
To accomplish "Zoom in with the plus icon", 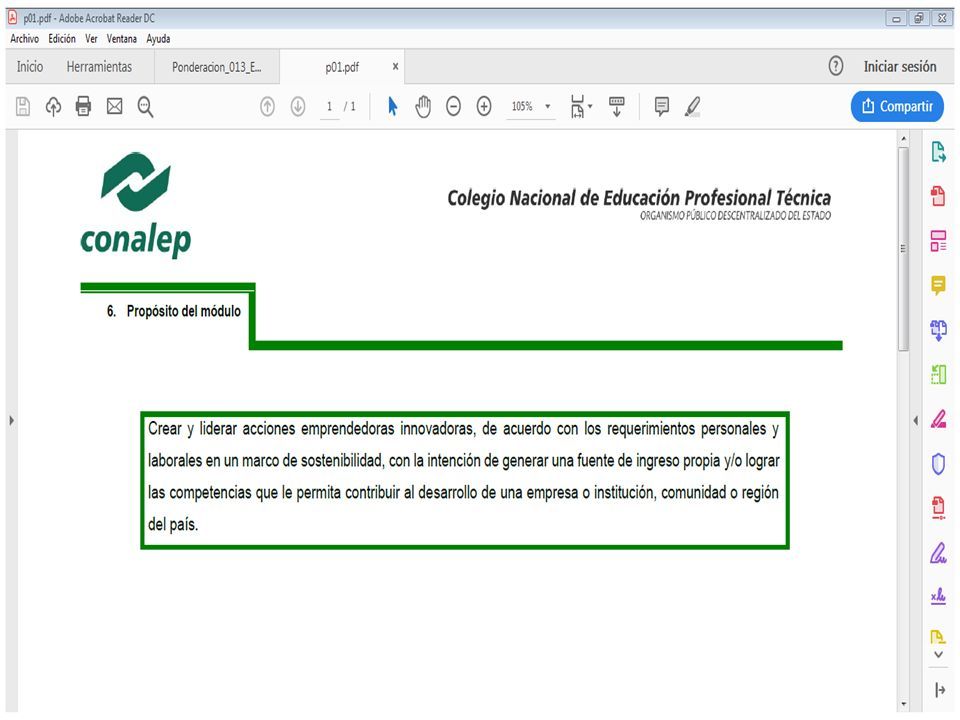I will pyautogui.click(x=484, y=107).
